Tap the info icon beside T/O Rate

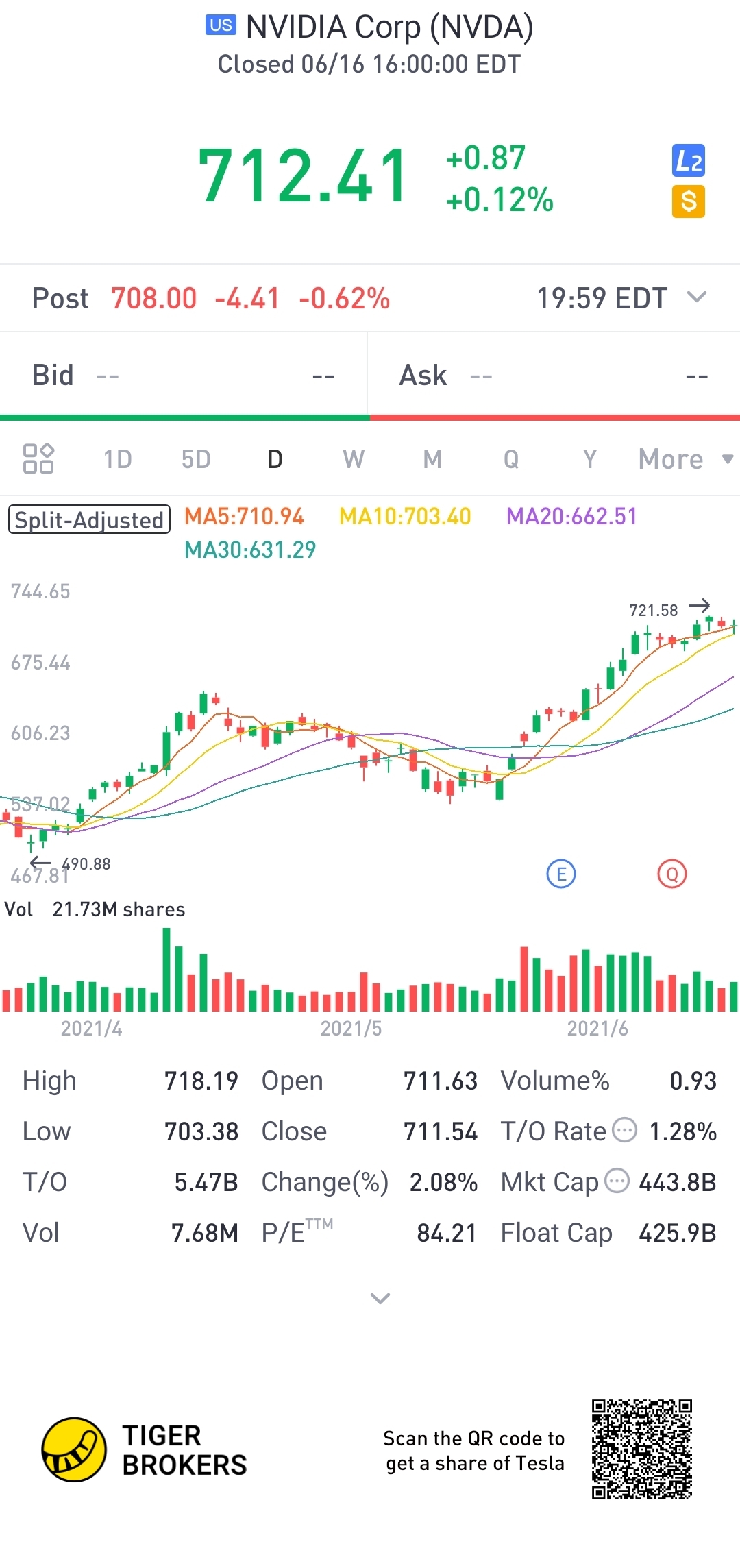coord(624,1129)
